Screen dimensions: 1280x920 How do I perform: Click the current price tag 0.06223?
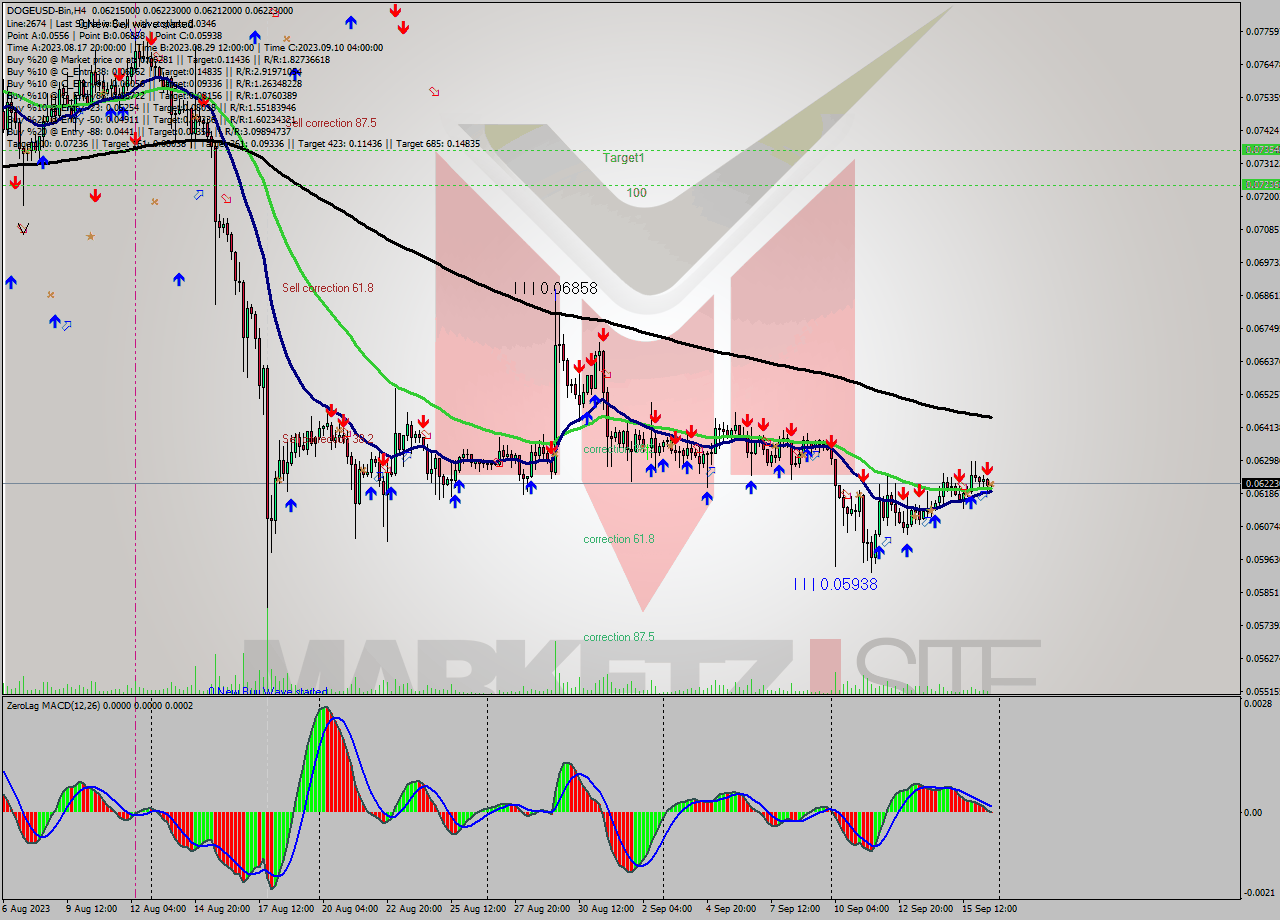click(x=1260, y=483)
